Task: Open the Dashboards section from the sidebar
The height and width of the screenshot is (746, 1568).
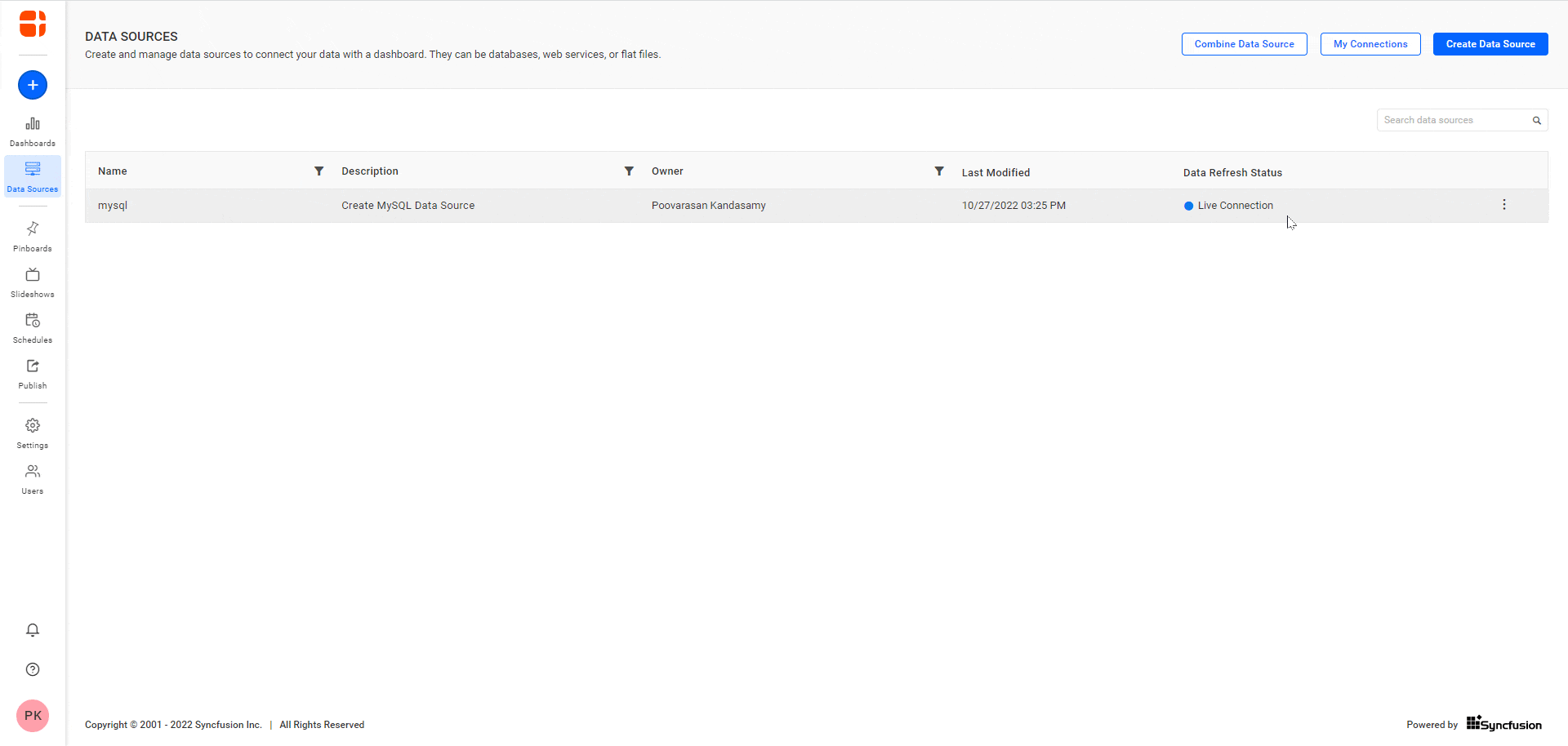Action: 32,131
